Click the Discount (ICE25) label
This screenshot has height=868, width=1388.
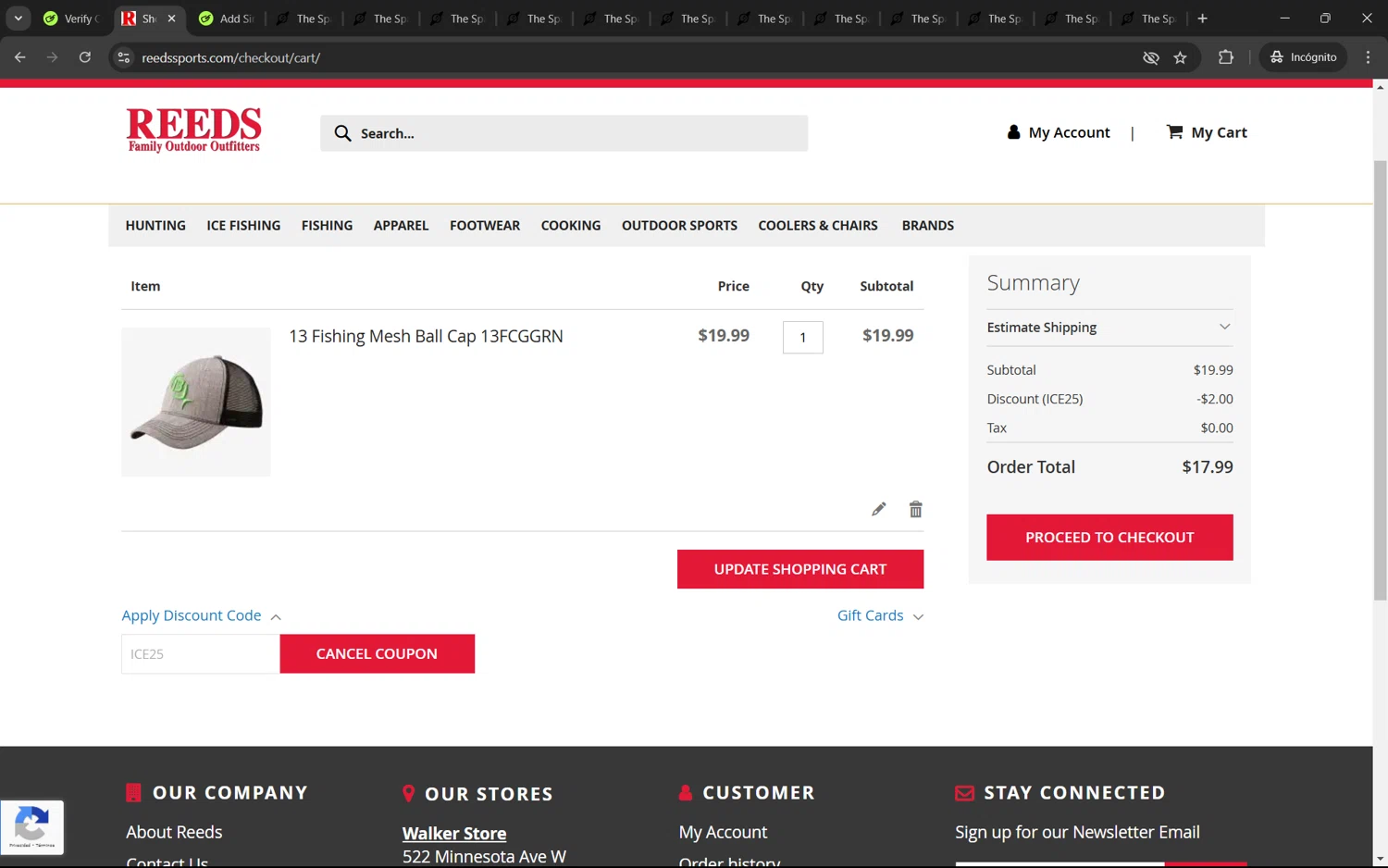pos(1035,399)
